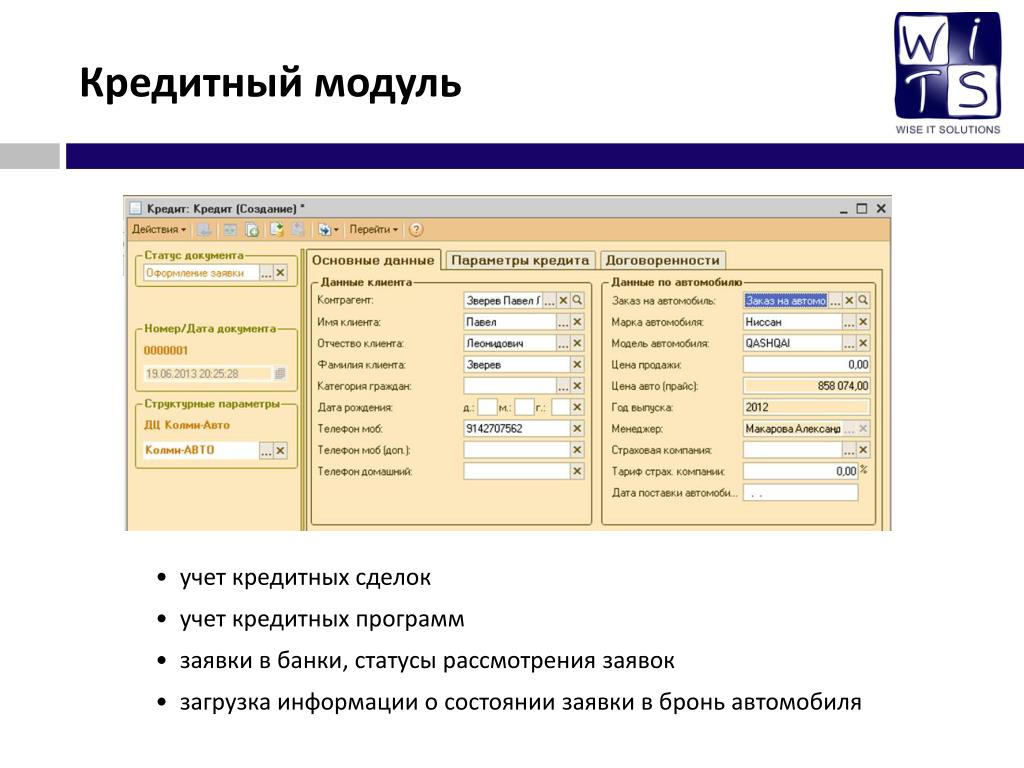Open the blue arrow create-based-on dropdown

coord(328,230)
